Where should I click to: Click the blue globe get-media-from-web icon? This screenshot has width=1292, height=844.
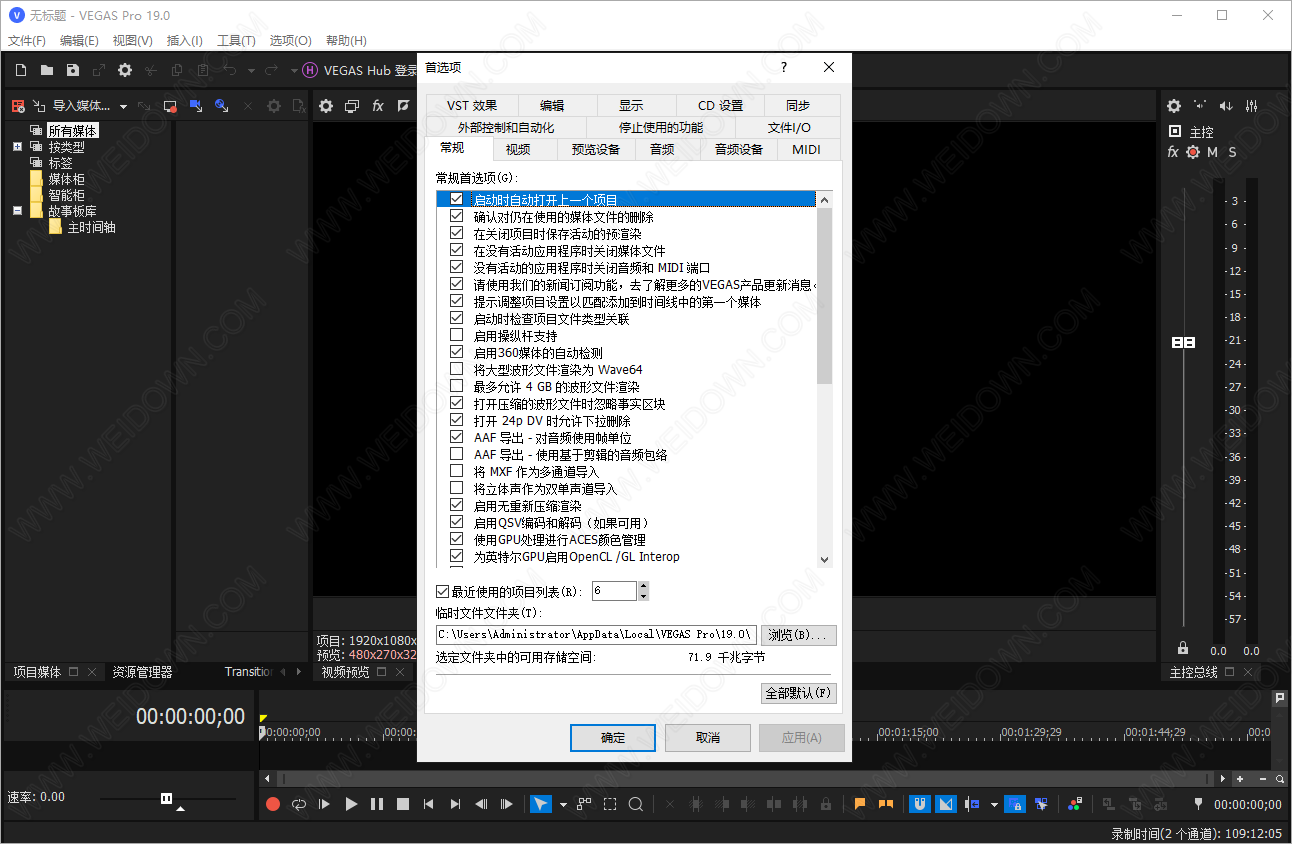tap(222, 106)
